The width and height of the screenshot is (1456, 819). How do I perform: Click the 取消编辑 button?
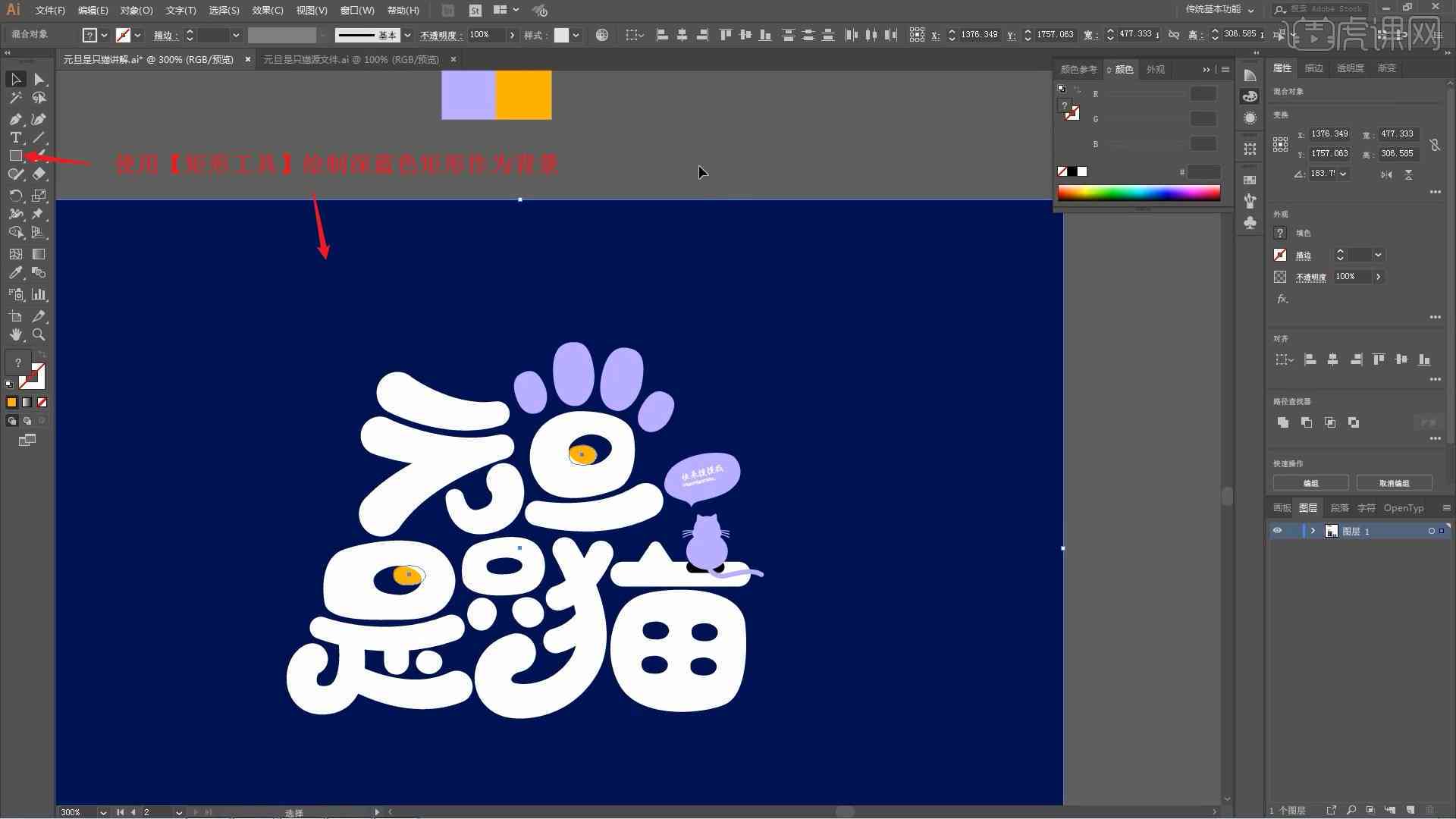pyautogui.click(x=1395, y=483)
